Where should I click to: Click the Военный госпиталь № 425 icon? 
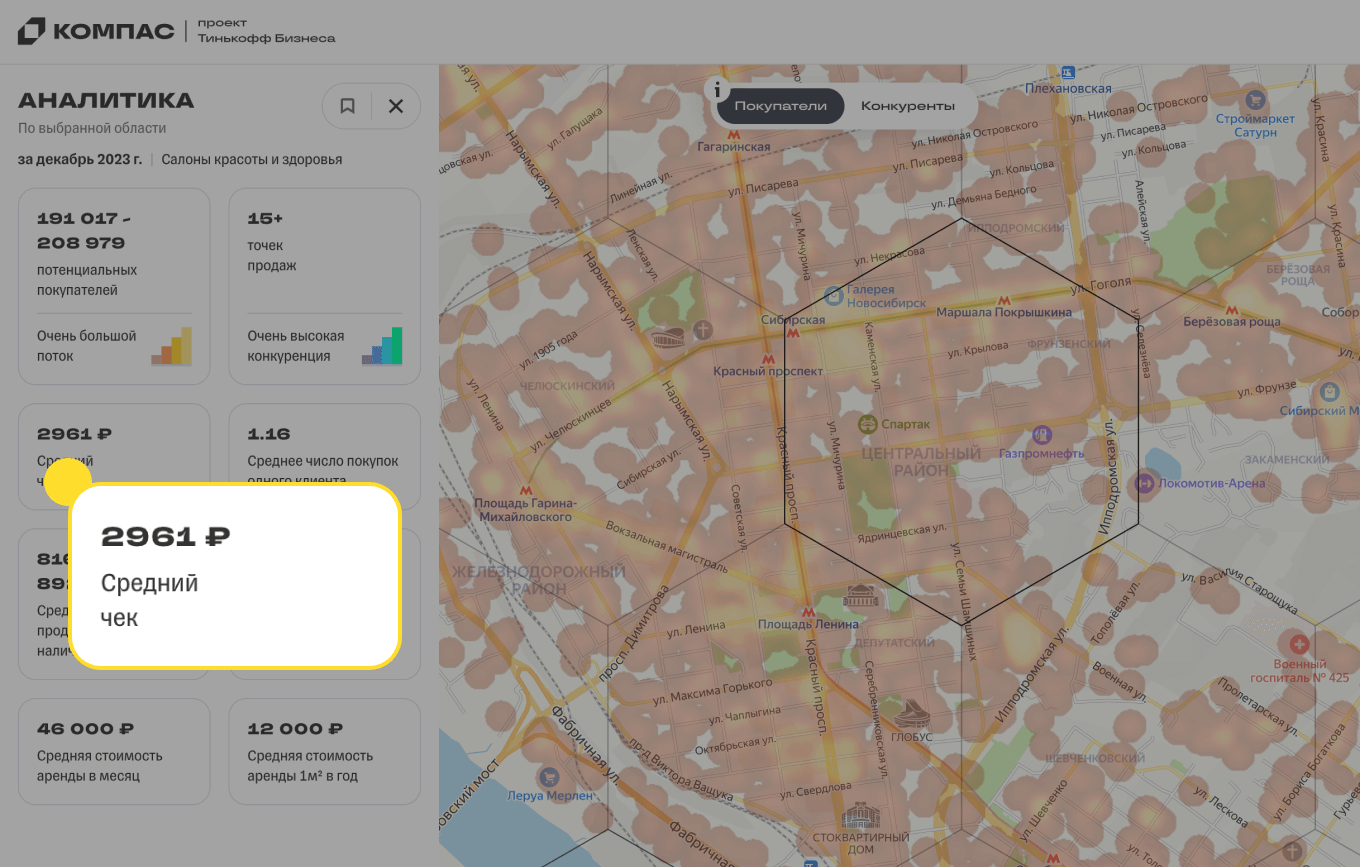(x=1299, y=644)
